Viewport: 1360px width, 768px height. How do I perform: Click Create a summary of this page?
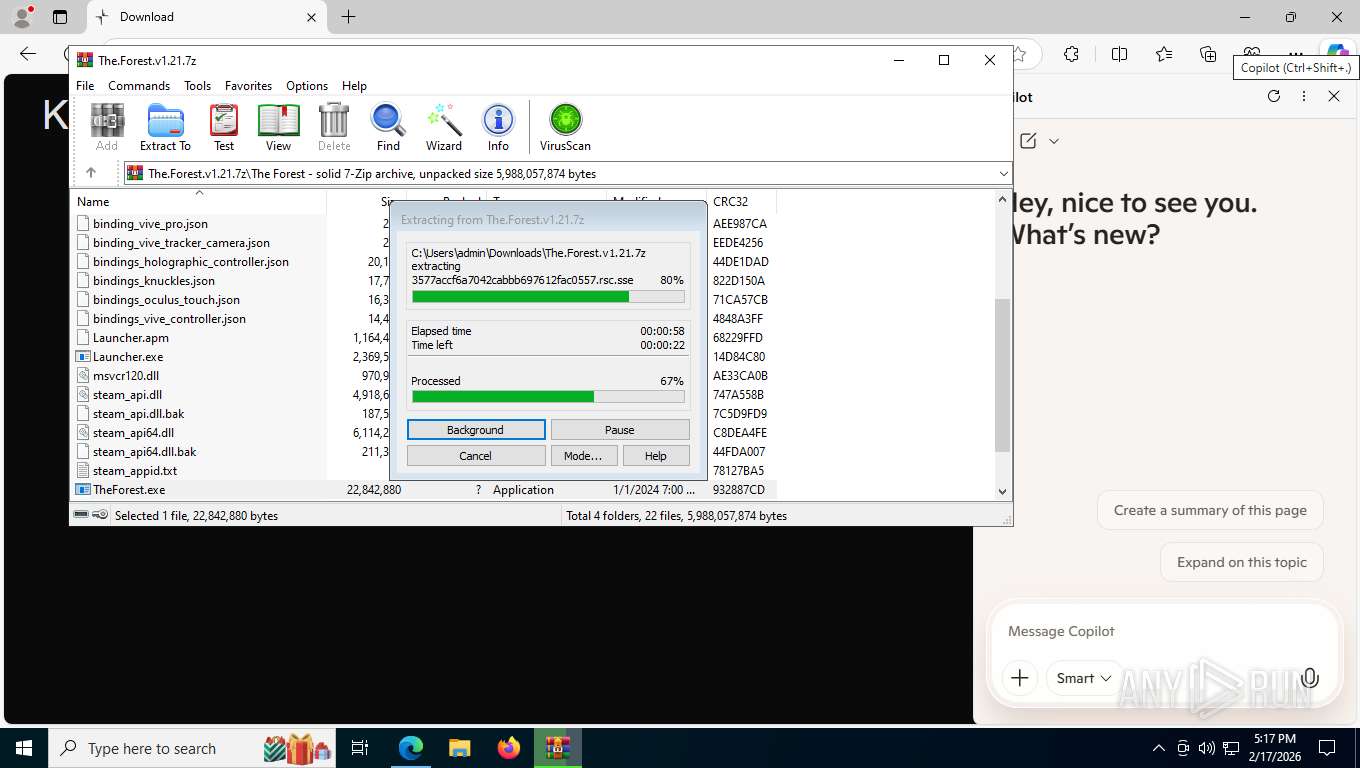(1210, 510)
